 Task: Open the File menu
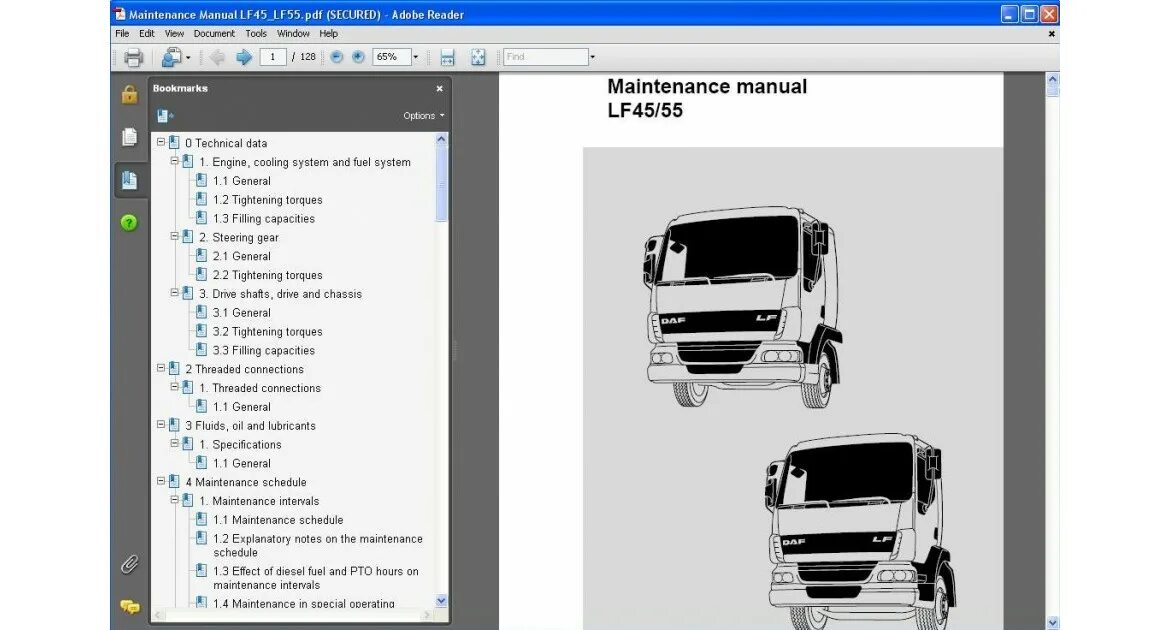coord(122,34)
